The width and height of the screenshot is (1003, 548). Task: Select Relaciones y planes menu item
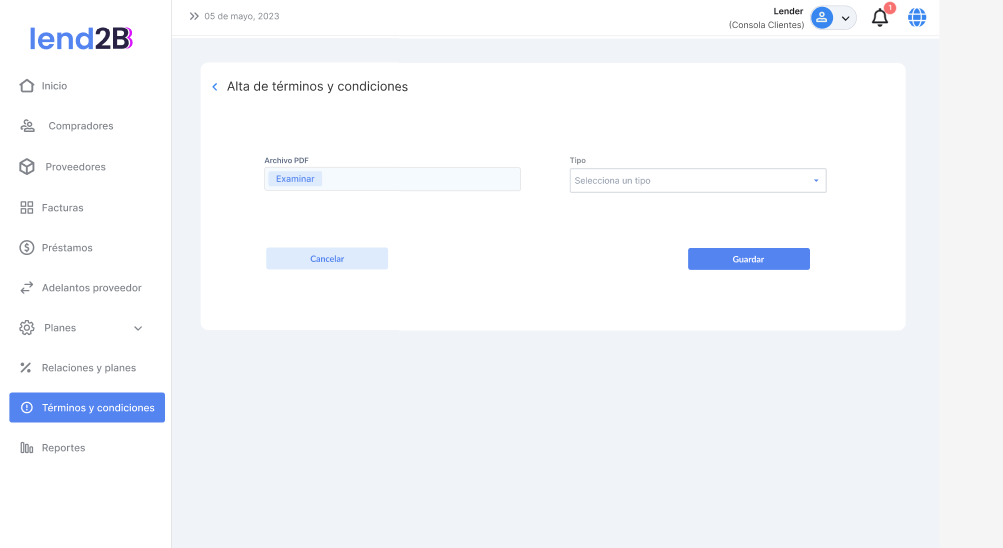pyautogui.click(x=88, y=368)
